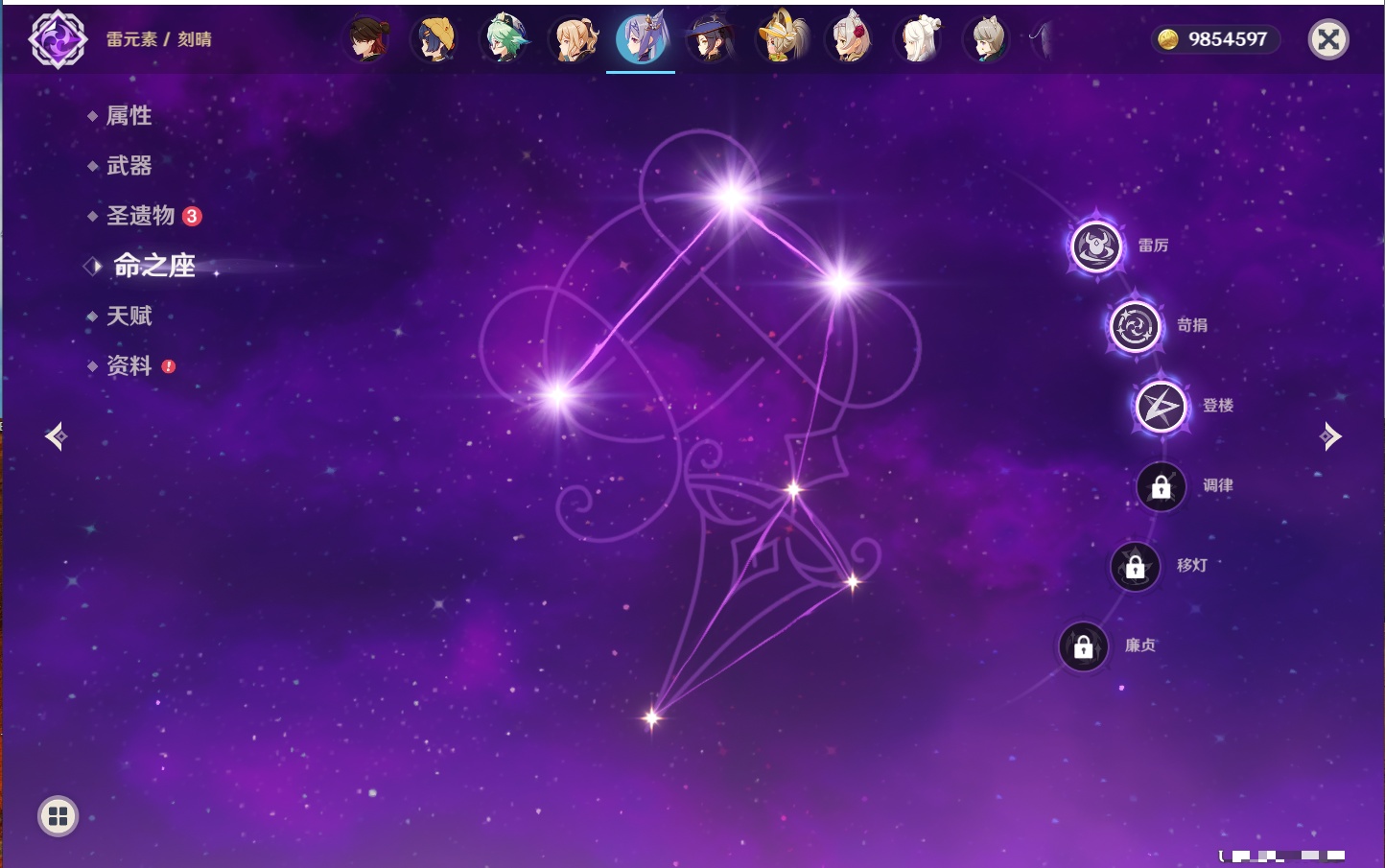Screen dimensions: 1385x868
Task: Select the blonde character with yellow visor hat
Action: point(781,39)
